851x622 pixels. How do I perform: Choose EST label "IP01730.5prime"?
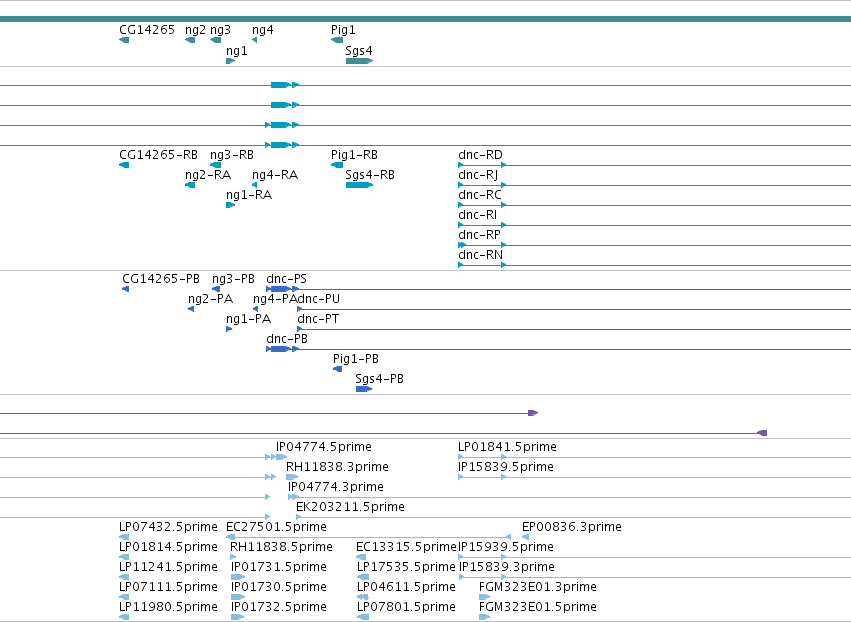(x=278, y=588)
